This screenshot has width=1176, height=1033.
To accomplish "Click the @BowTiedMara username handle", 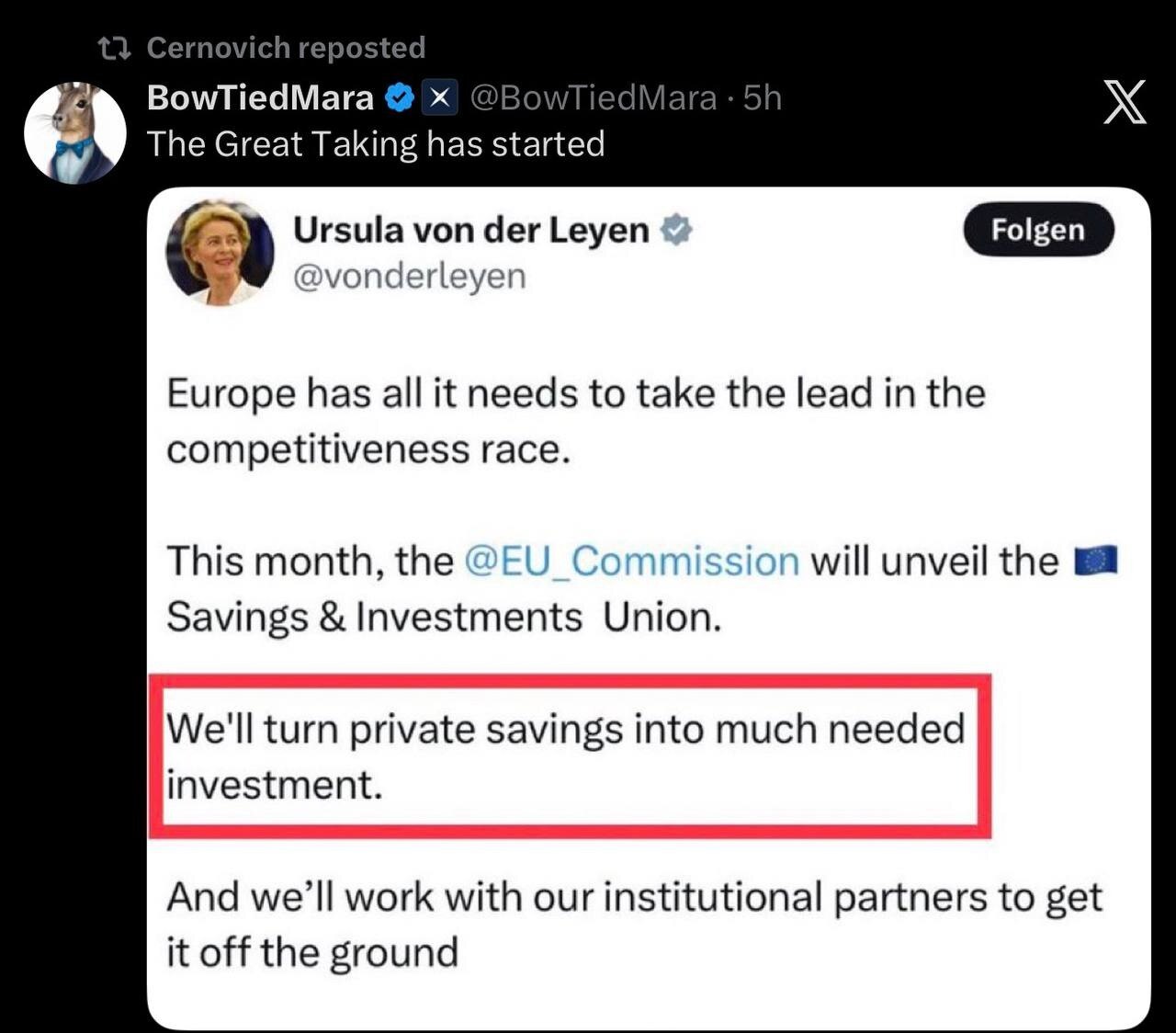I will pyautogui.click(x=592, y=96).
